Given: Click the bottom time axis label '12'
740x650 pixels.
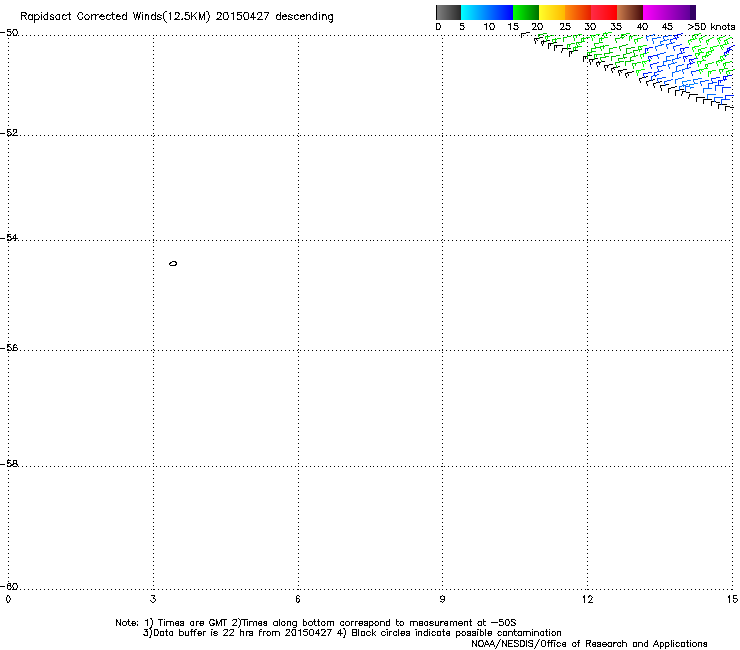Looking at the screenshot, I should pyautogui.click(x=588, y=599).
